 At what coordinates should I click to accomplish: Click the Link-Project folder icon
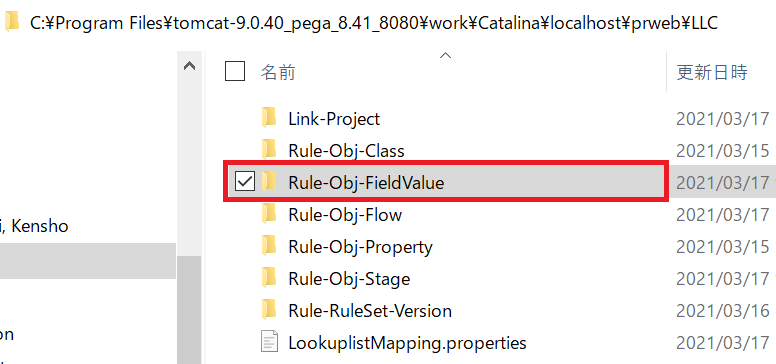coord(269,118)
